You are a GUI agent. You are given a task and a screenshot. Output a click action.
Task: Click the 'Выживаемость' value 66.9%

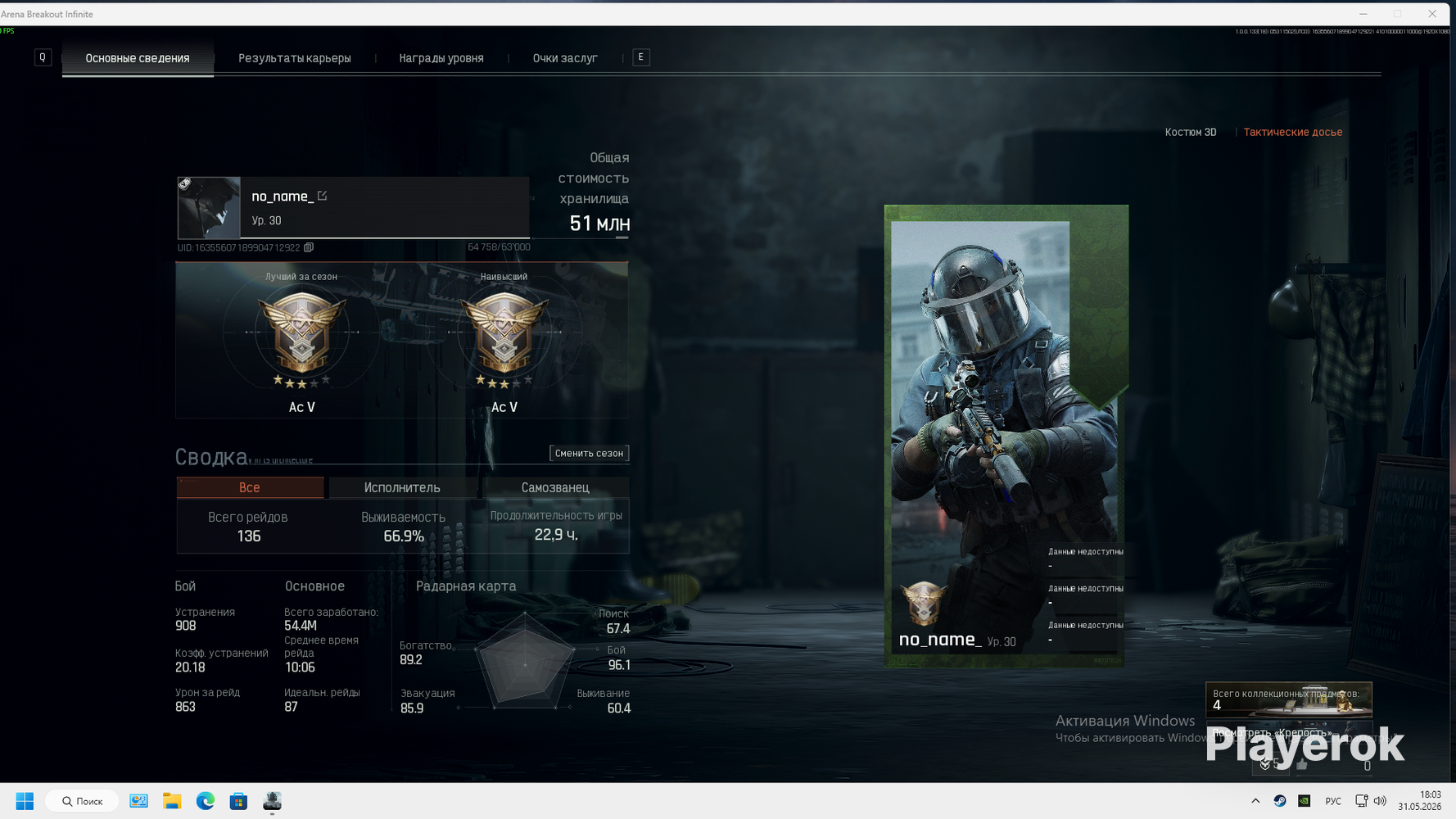coord(404,536)
